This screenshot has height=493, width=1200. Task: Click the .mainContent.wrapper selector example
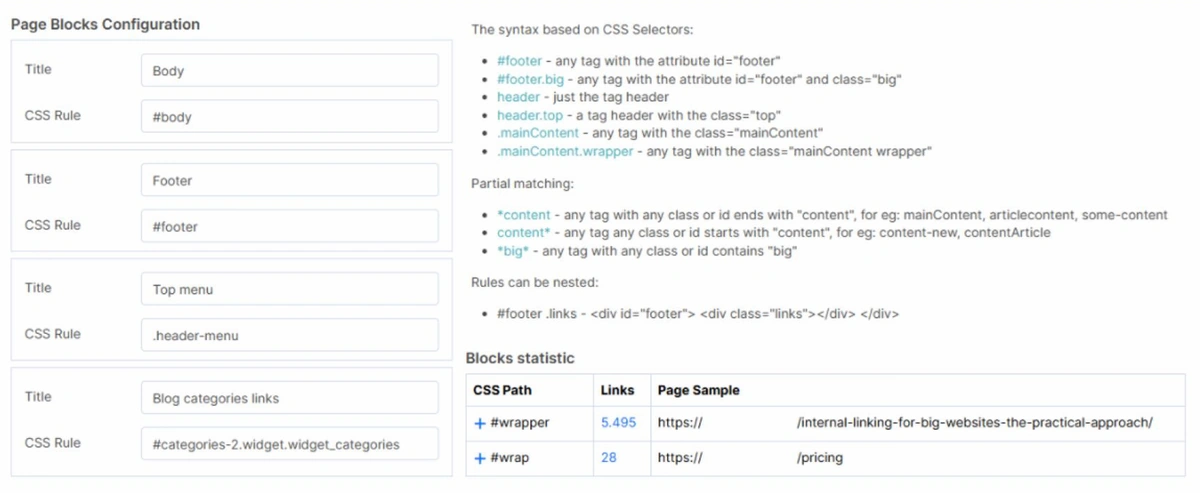tap(565, 151)
